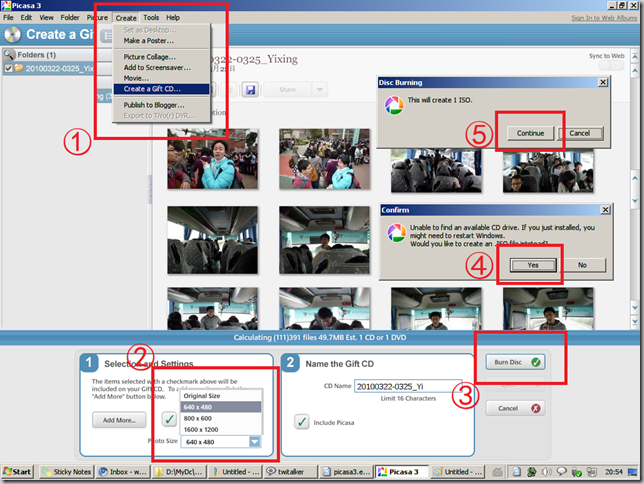Click Cancel button below Burn Disc
The width and height of the screenshot is (644, 484).
[515, 408]
